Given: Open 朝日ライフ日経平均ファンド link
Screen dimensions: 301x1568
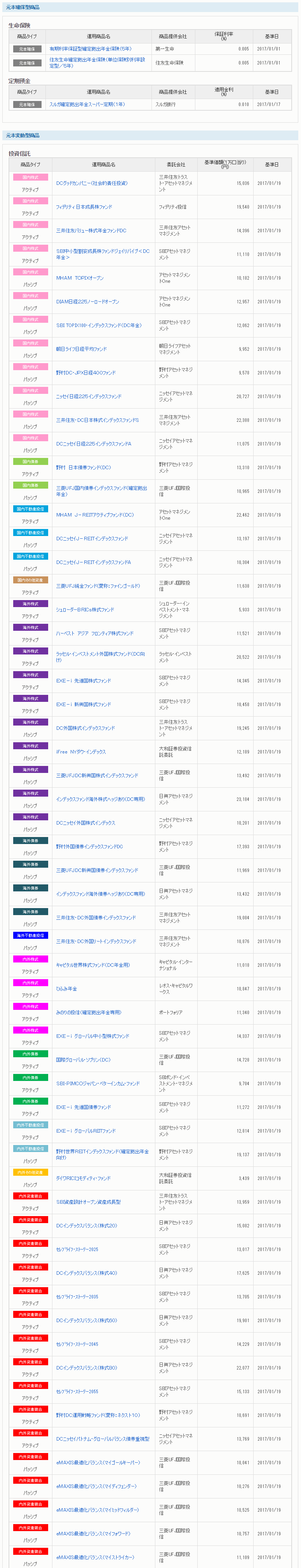Looking at the screenshot, I should click(82, 350).
